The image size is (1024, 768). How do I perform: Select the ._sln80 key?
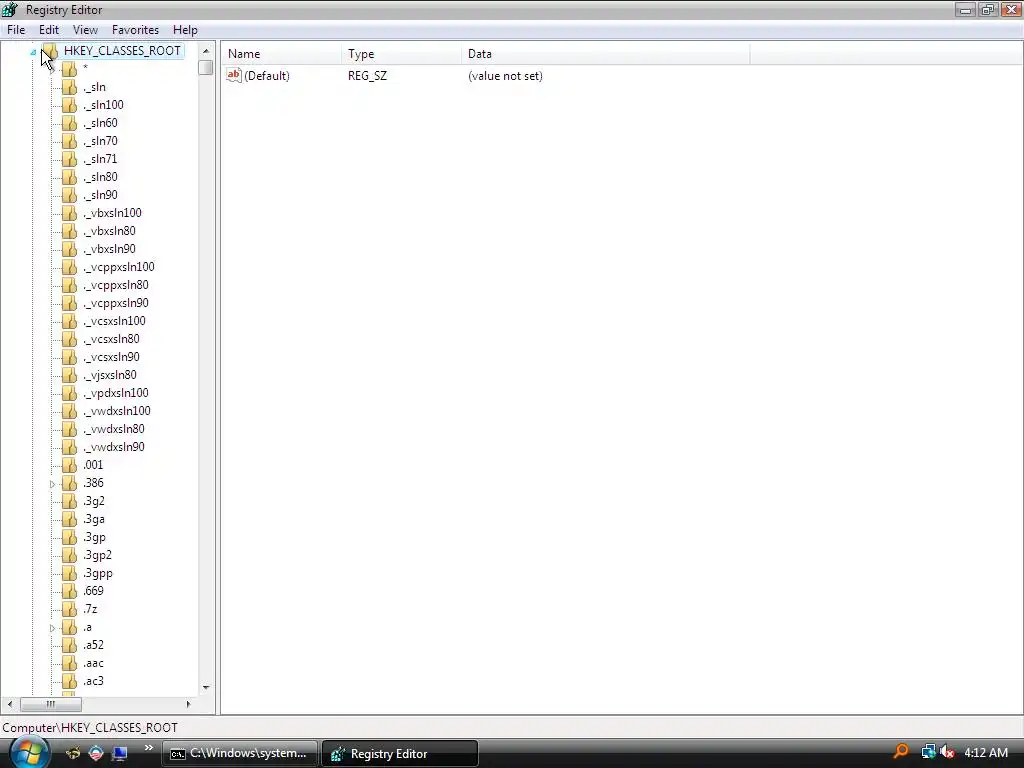click(x=100, y=177)
